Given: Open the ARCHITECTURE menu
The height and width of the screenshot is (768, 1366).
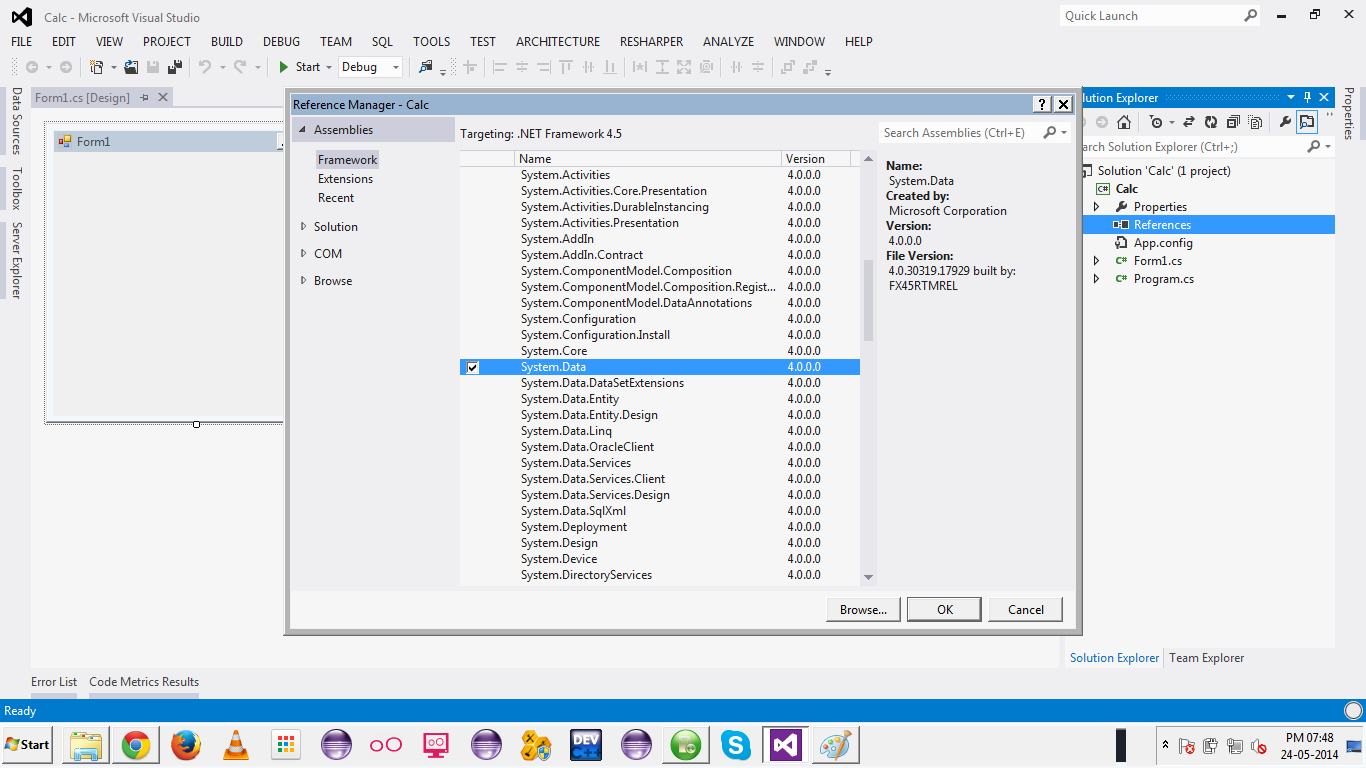Looking at the screenshot, I should point(558,42).
